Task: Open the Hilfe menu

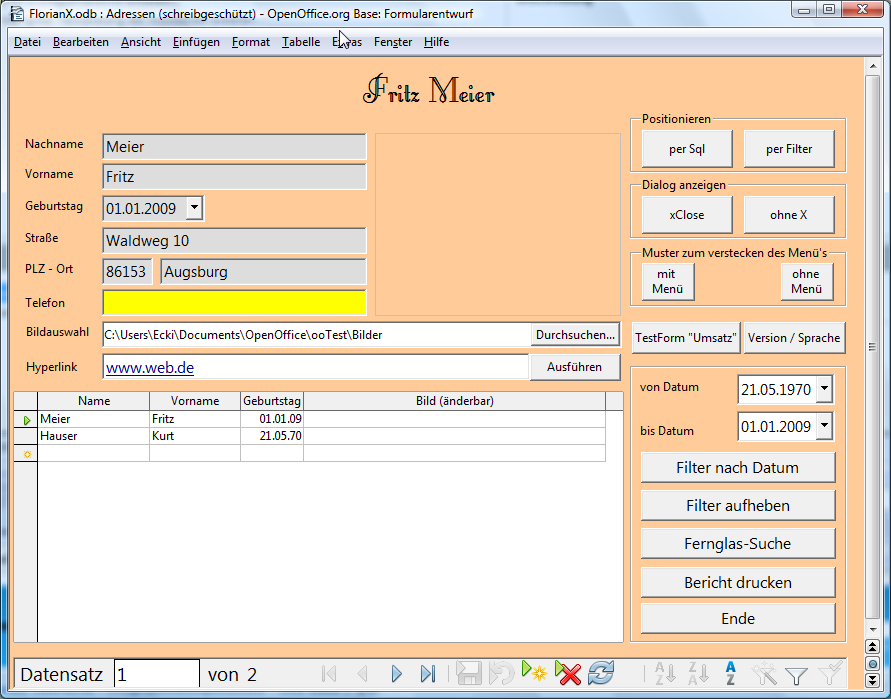Action: point(436,42)
